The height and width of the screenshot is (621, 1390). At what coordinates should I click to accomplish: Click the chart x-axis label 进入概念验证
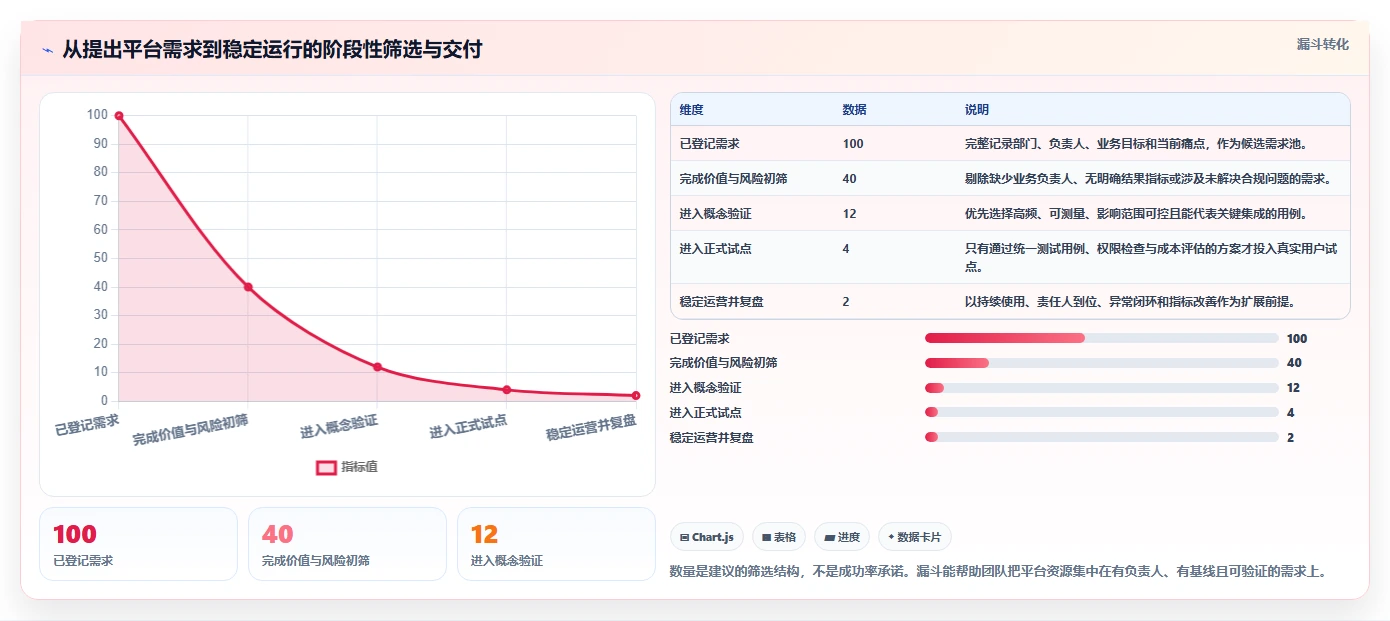(x=339, y=427)
